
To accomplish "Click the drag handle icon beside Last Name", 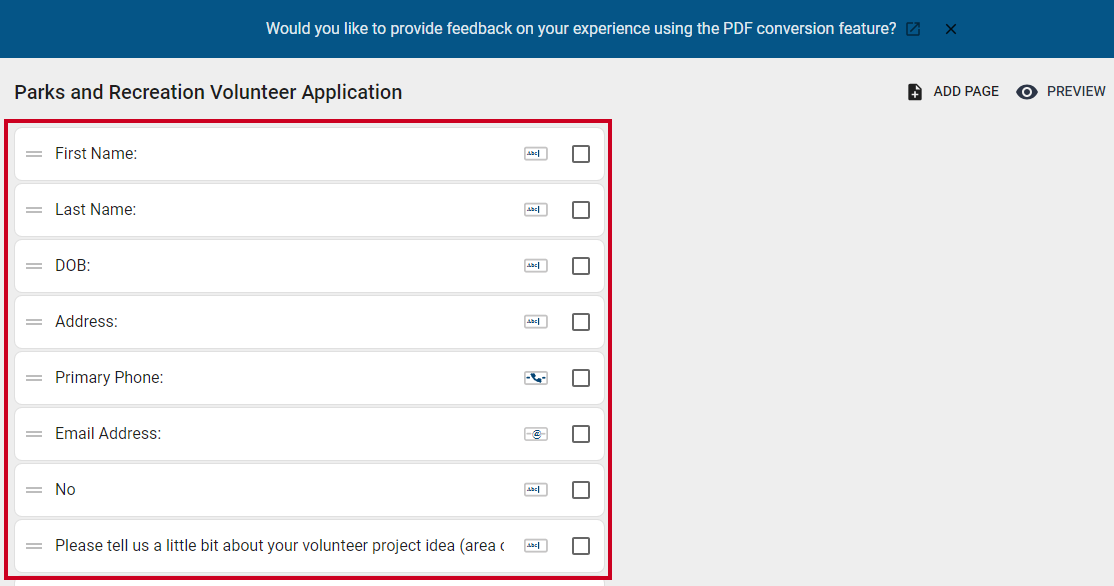I will click(x=34, y=210).
